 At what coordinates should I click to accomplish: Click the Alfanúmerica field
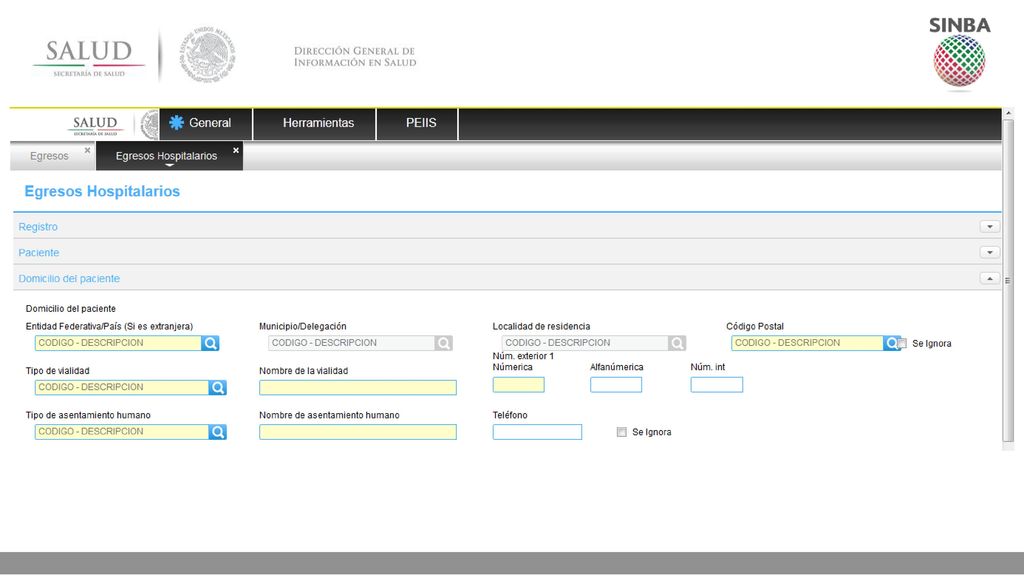coord(616,385)
